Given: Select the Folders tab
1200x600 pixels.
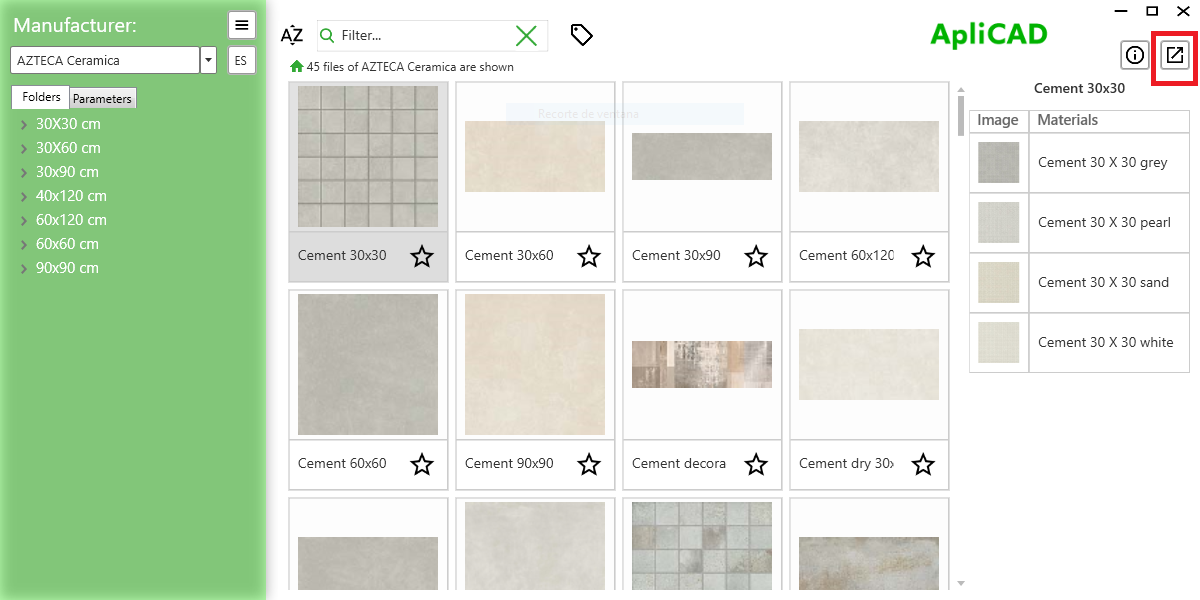Looking at the screenshot, I should point(40,97).
